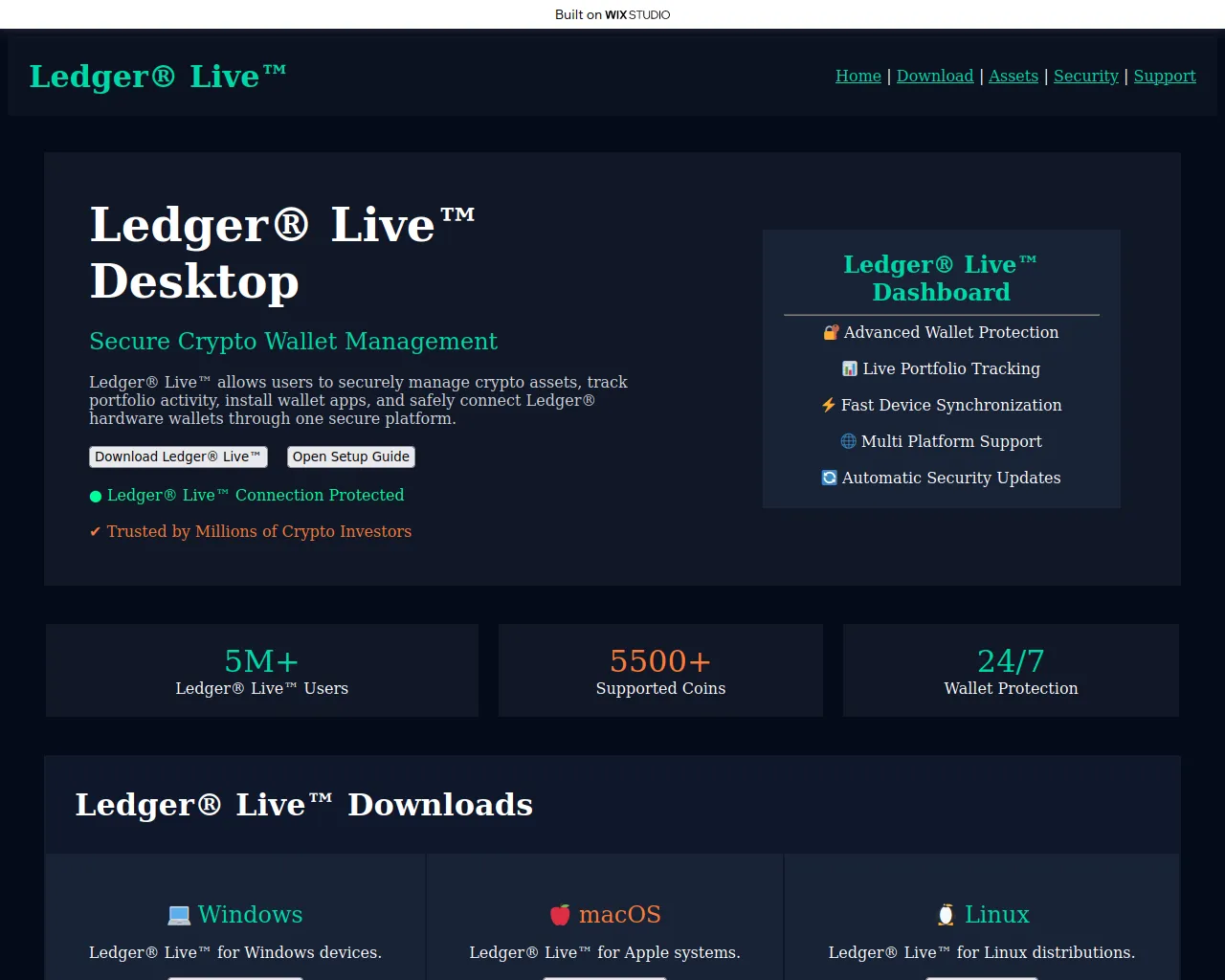Click the lock icon beside Advanced Wallet Protection
Screen dimensions: 1225x980
click(x=831, y=332)
